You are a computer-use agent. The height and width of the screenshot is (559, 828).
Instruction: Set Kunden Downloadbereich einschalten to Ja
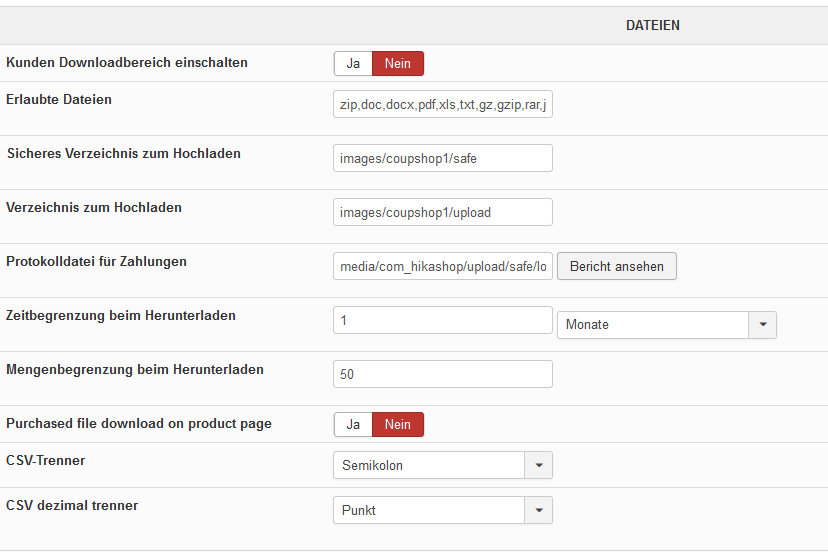pyautogui.click(x=353, y=64)
